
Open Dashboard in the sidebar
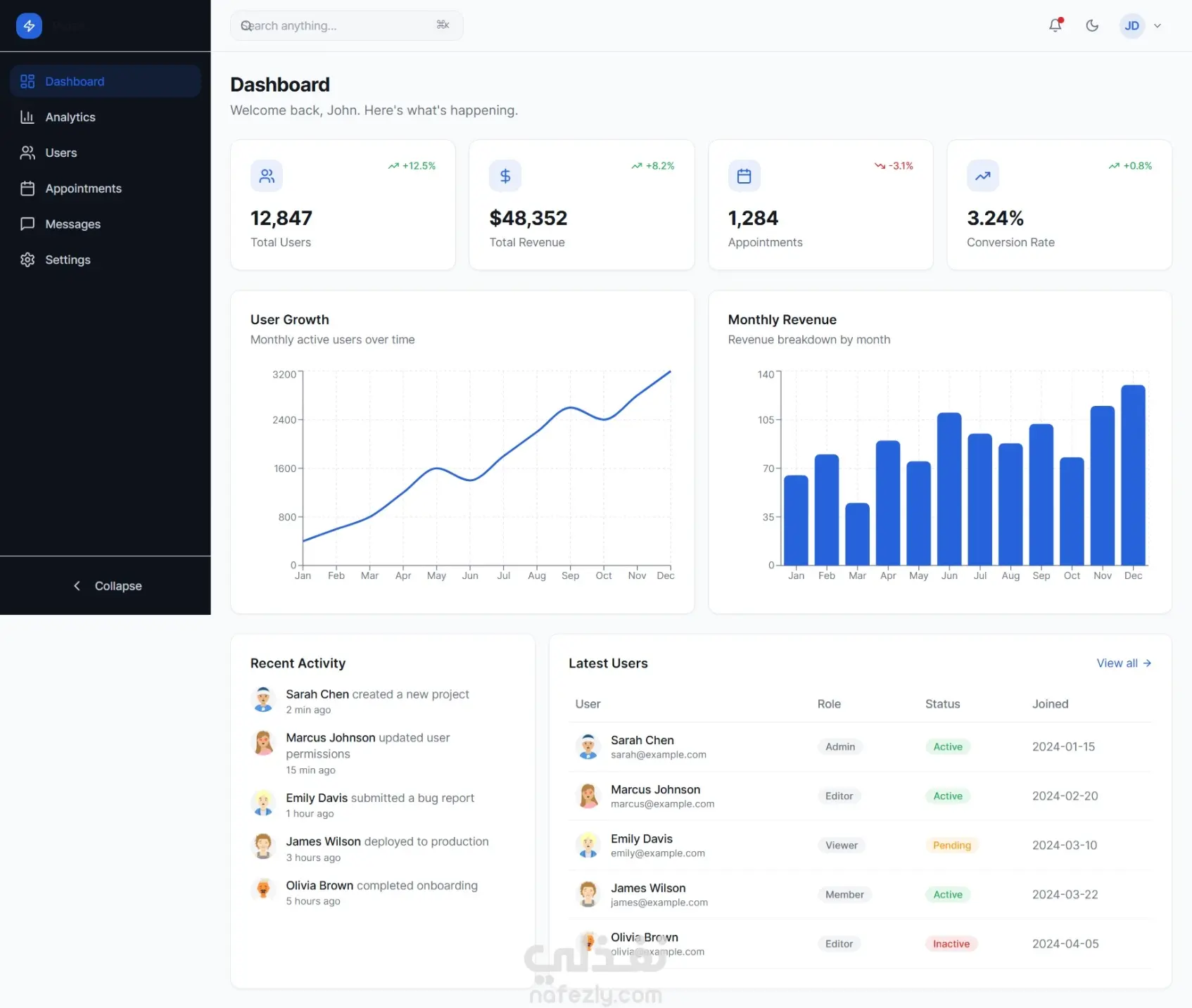[x=106, y=81]
